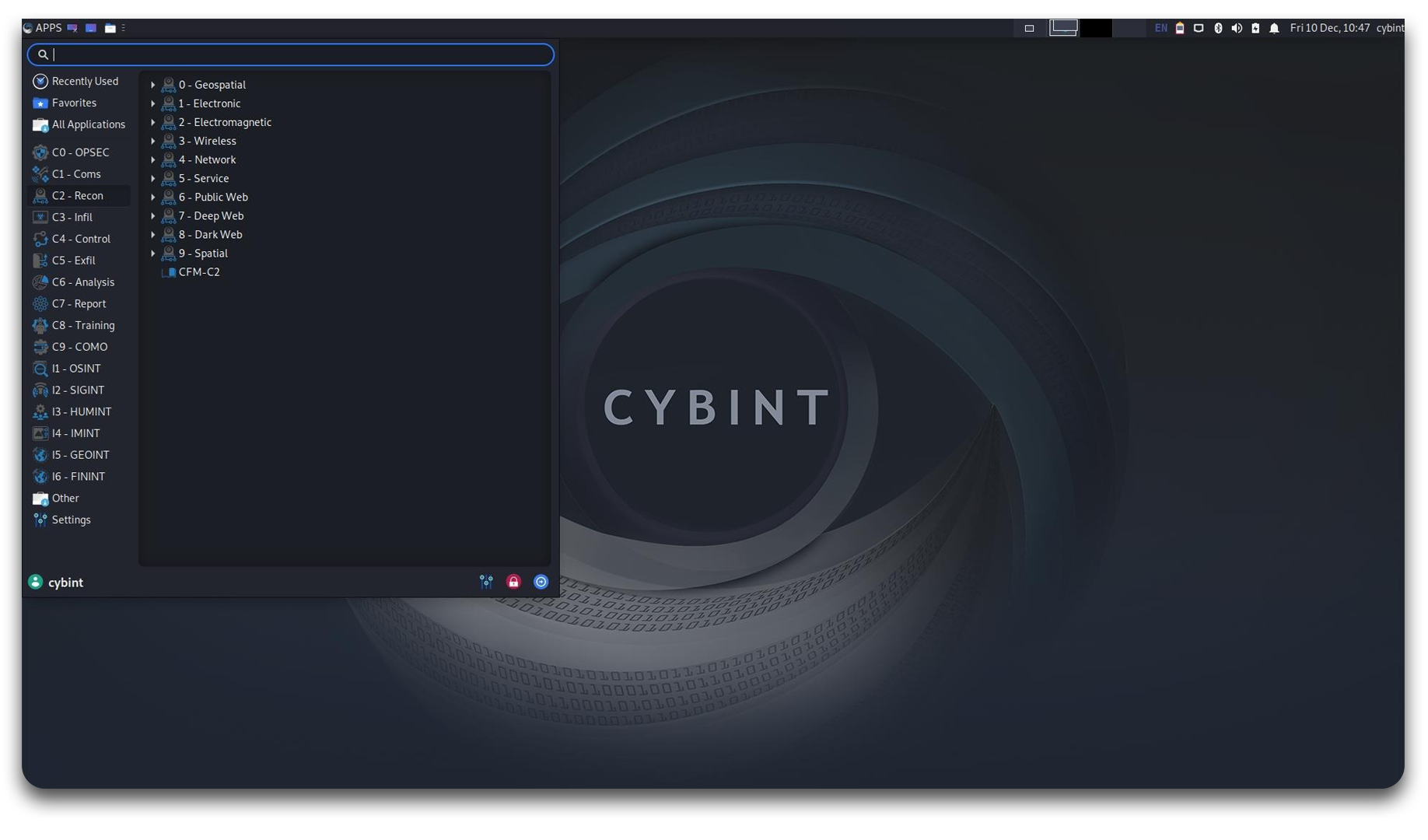Click the blue logout arrow icon
This screenshot has width=1428, height=840.
(x=541, y=581)
